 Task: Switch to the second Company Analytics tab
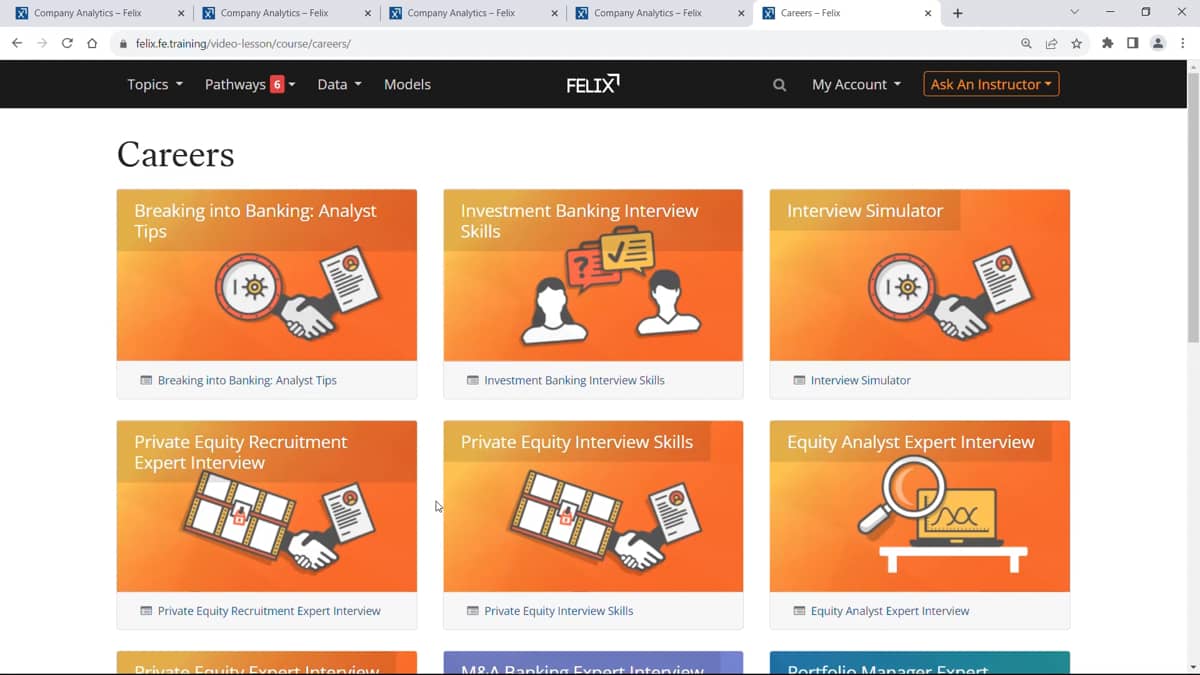coord(287,13)
